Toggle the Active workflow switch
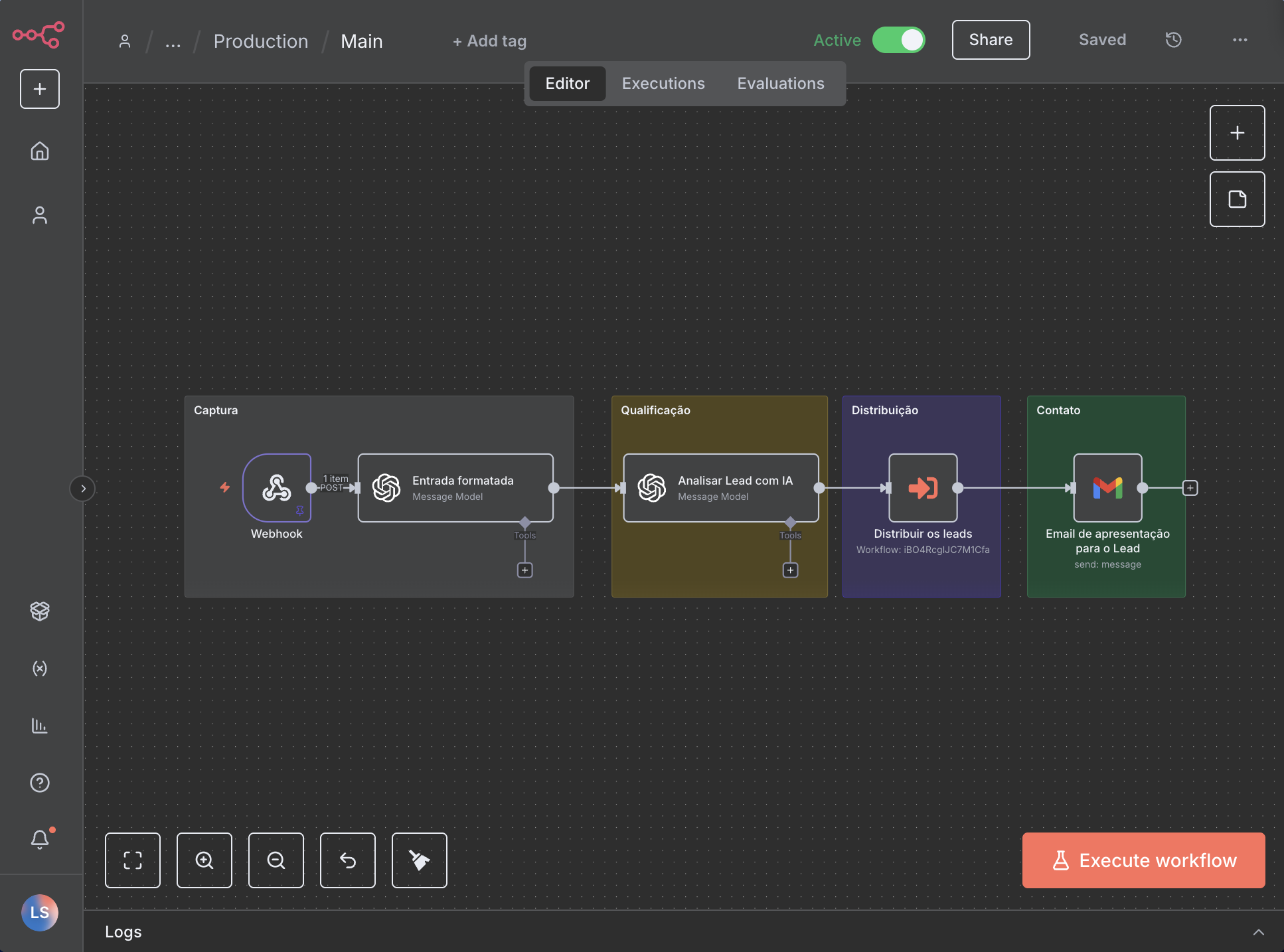The width and height of the screenshot is (1284, 952). (x=899, y=40)
